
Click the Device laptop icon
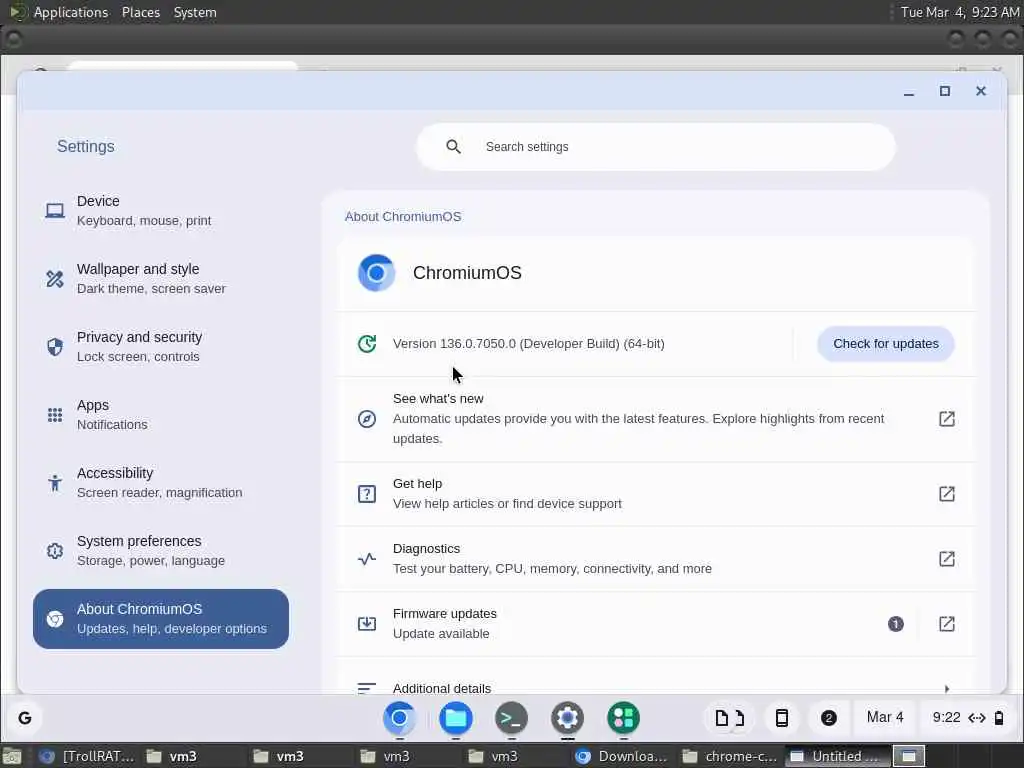point(55,211)
